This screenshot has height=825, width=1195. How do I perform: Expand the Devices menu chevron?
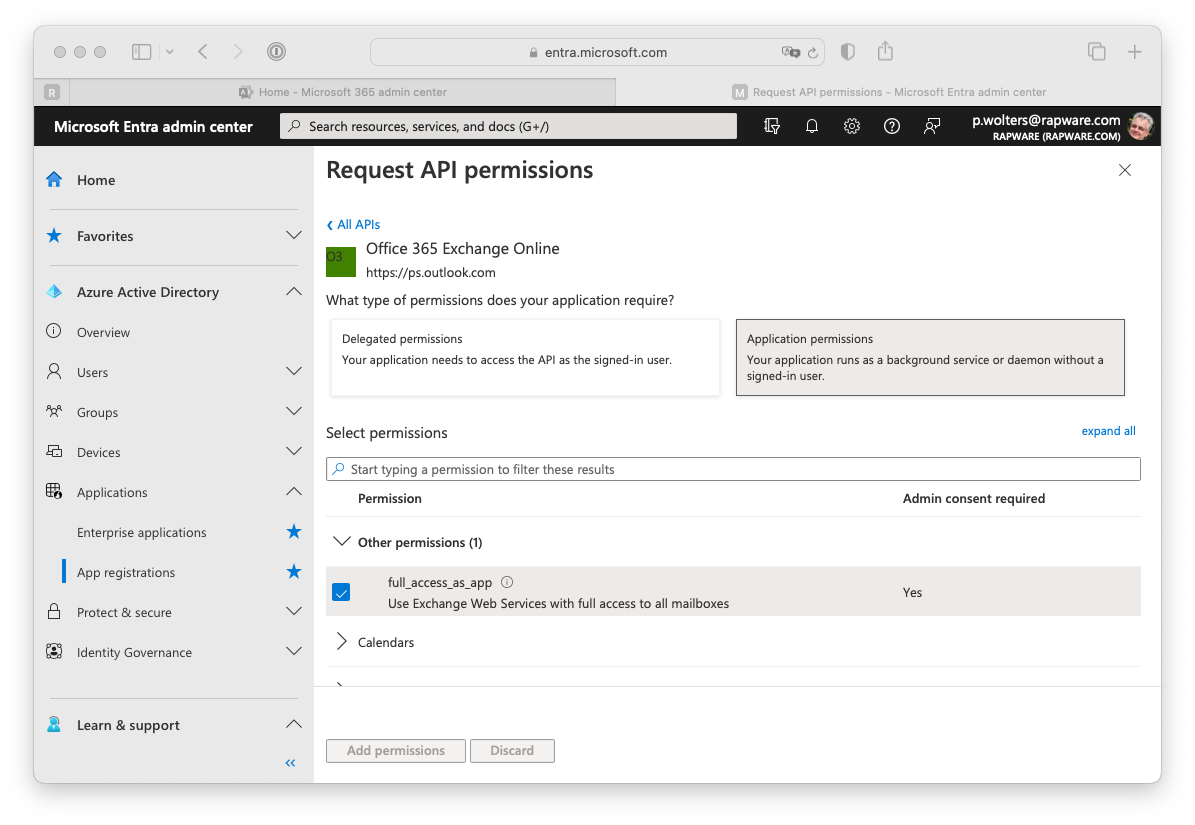pyautogui.click(x=293, y=451)
